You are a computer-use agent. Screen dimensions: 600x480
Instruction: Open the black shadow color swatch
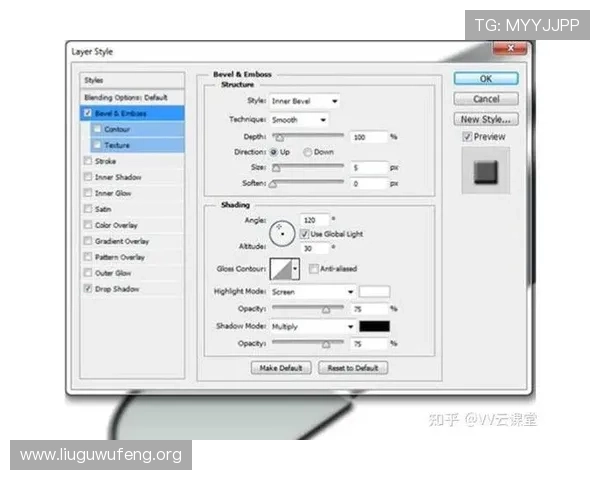(375, 326)
